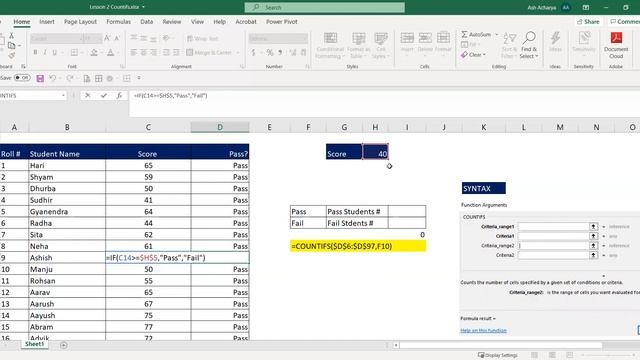Click the Increase Indent icon
Image resolution: width=640 pixels, height=360 pixels.
176,52
